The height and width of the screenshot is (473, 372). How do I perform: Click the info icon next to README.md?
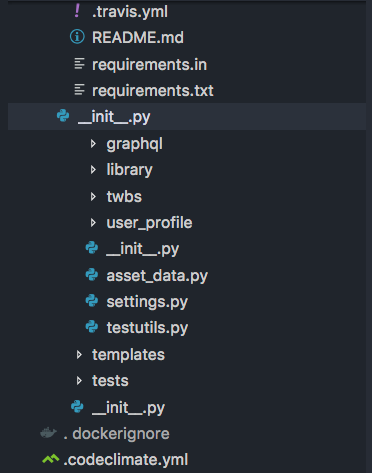click(77, 37)
